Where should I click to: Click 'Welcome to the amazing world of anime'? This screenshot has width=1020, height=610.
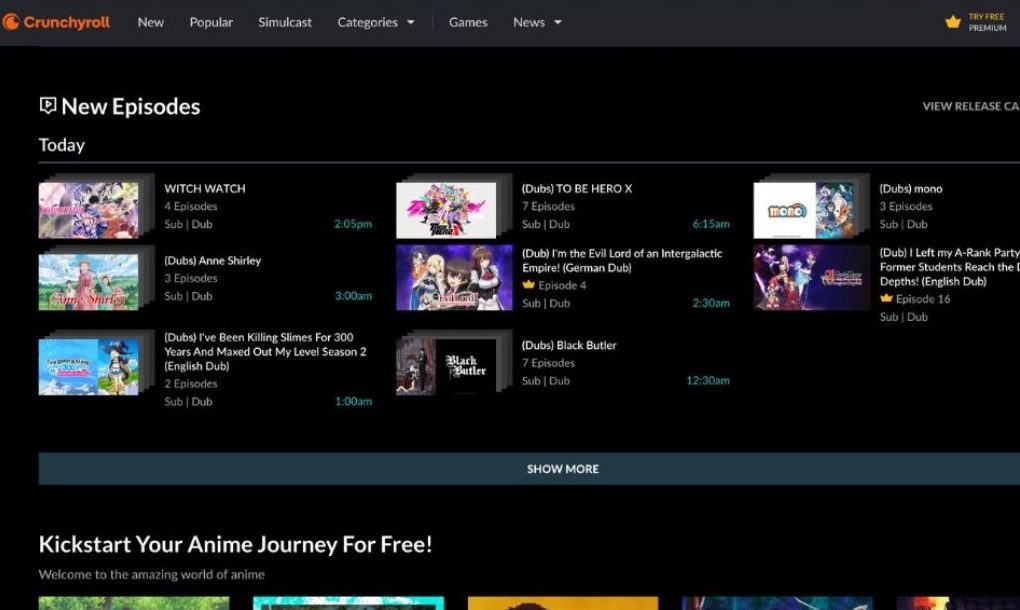[x=152, y=574]
